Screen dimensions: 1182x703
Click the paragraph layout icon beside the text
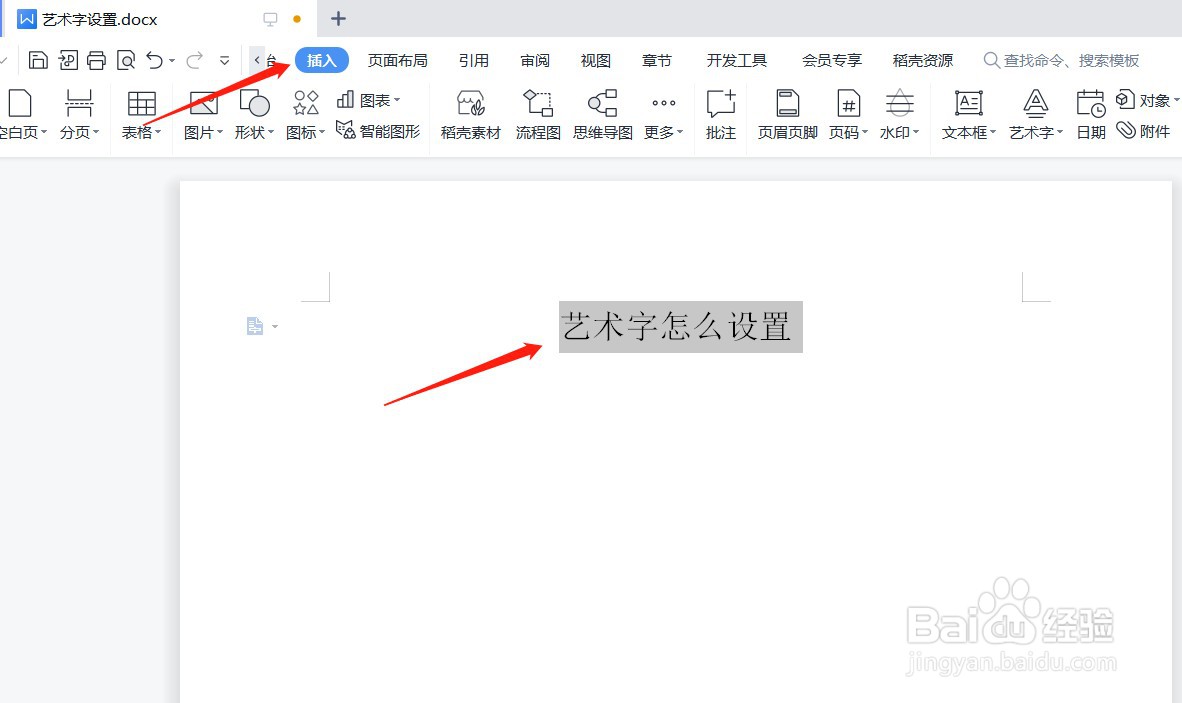(x=255, y=326)
